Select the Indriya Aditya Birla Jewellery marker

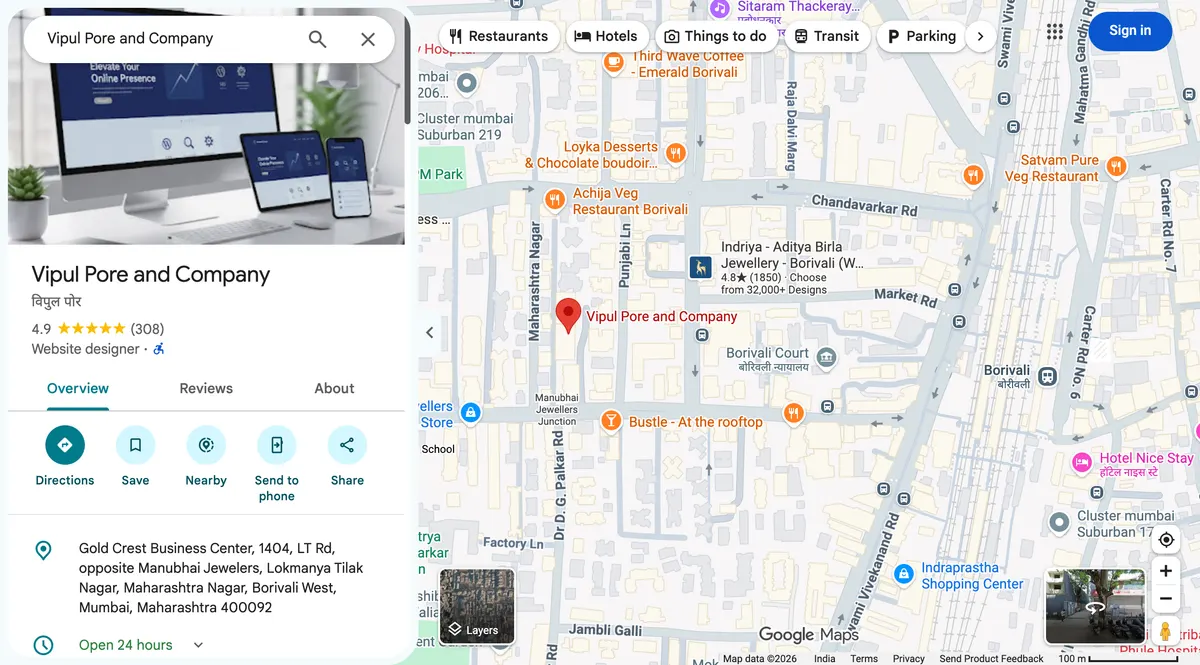[701, 268]
